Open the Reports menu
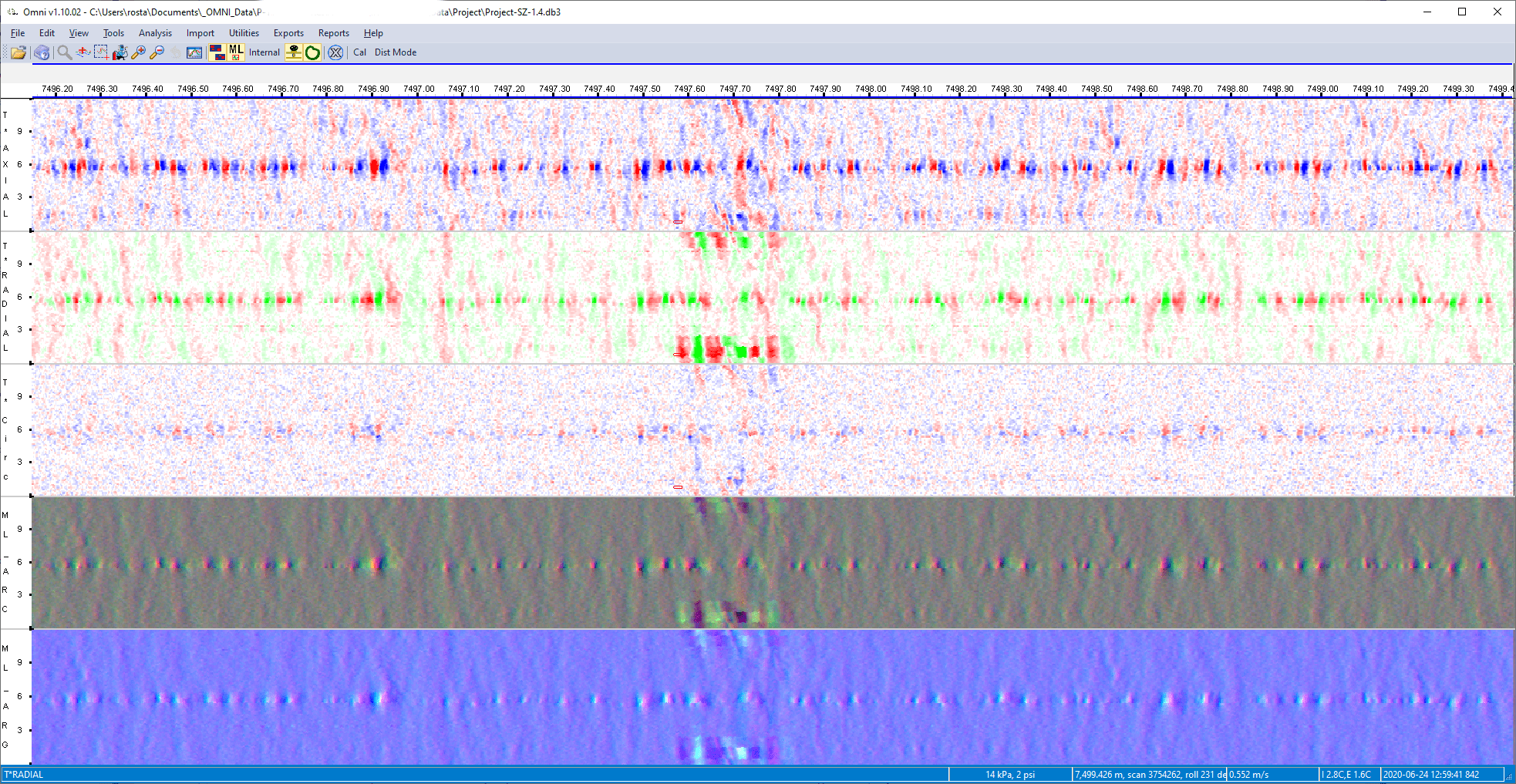1516x784 pixels. point(334,33)
